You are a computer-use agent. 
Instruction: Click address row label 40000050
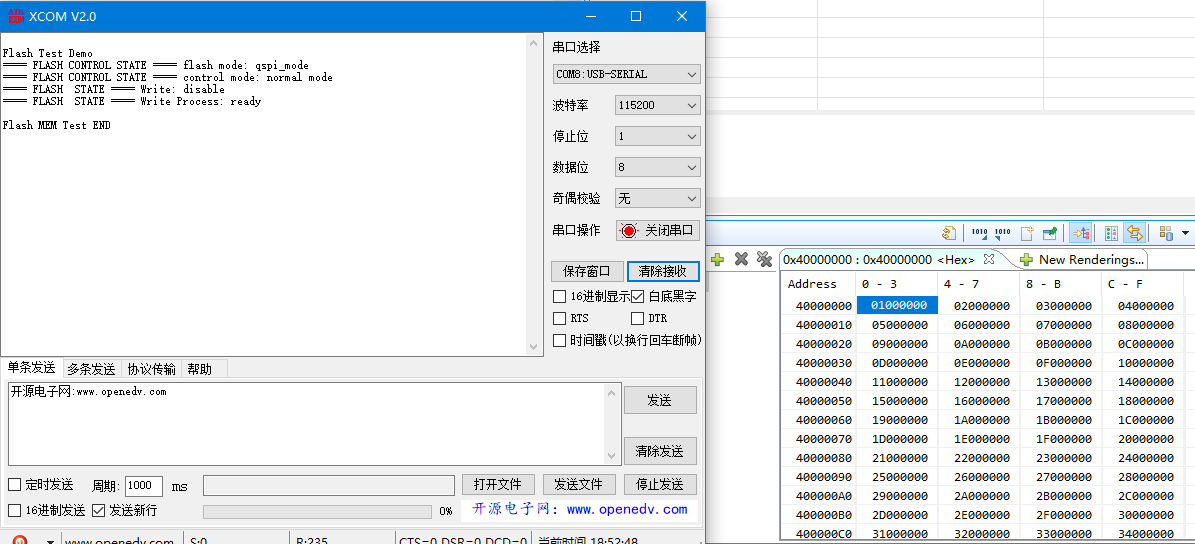[x=824, y=401]
